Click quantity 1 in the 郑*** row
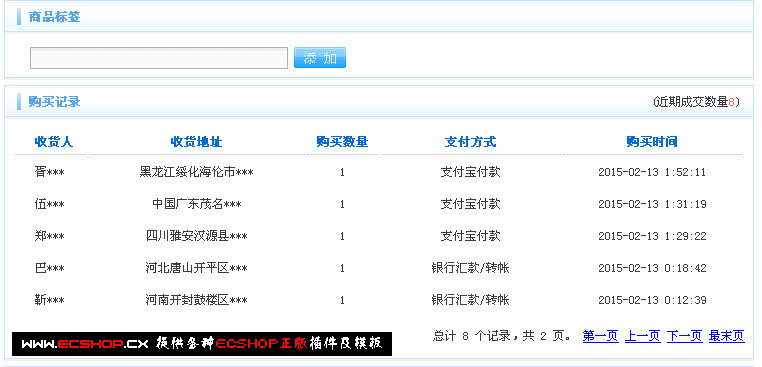 tap(342, 236)
